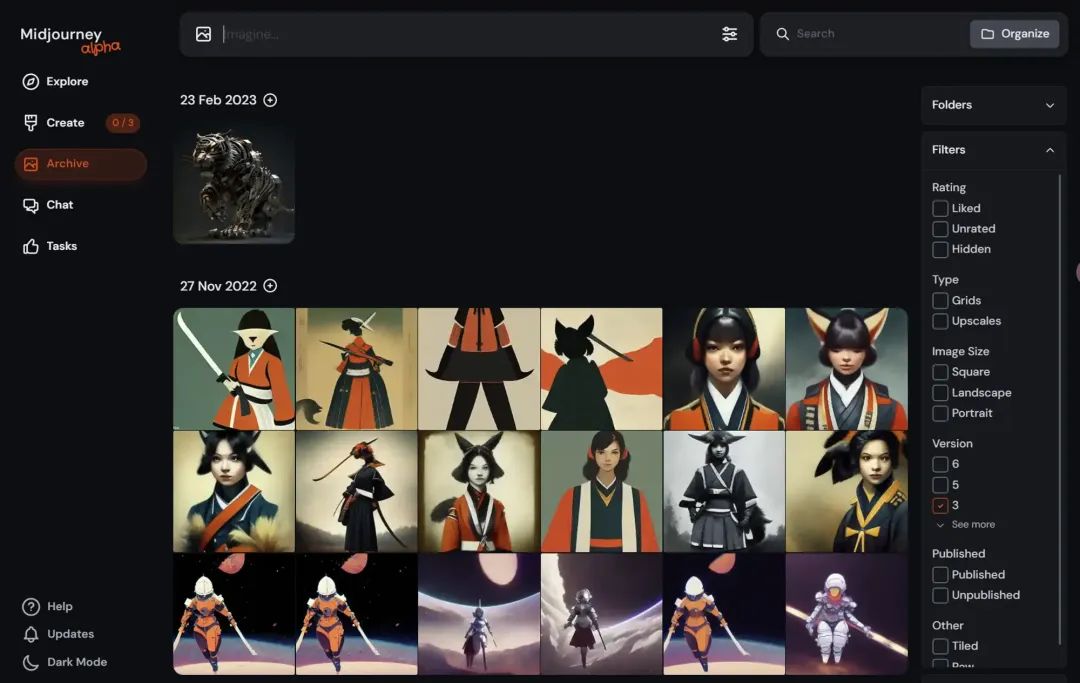Click the Chat speech bubbles icon
Screen dimensions: 1080x683
(30, 205)
